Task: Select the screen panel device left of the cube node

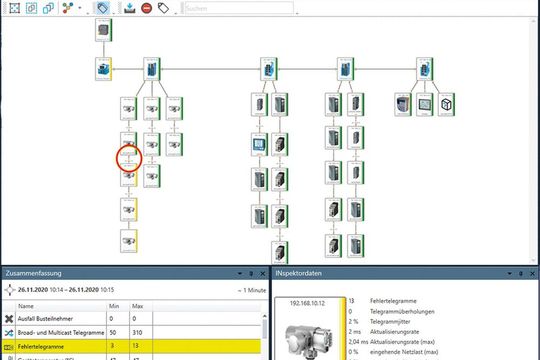Action: pos(425,104)
